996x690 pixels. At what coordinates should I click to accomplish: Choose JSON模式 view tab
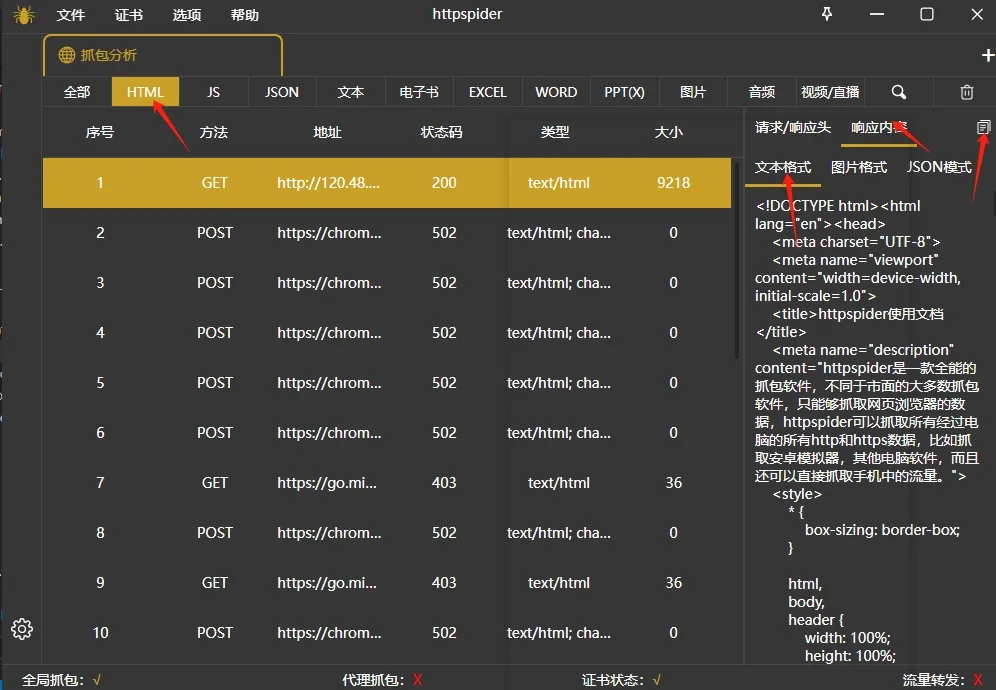(939, 167)
